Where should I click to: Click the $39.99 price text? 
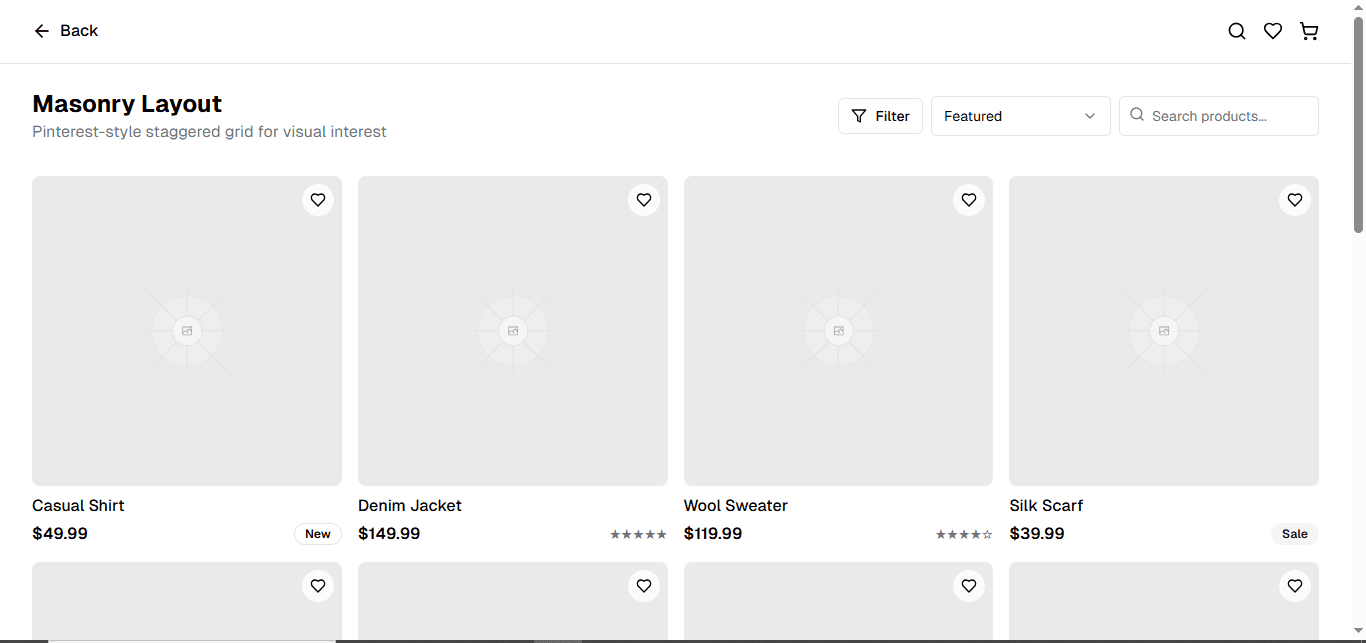click(1037, 534)
